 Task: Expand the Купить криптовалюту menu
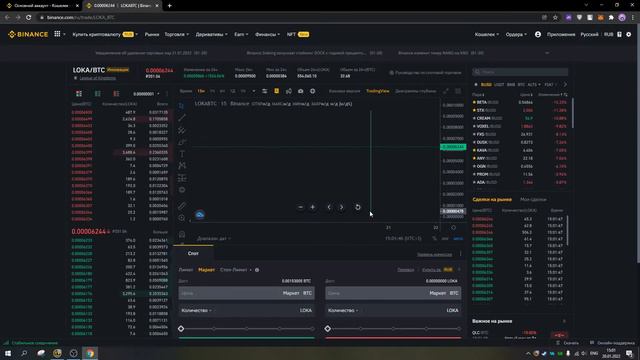[x=105, y=35]
